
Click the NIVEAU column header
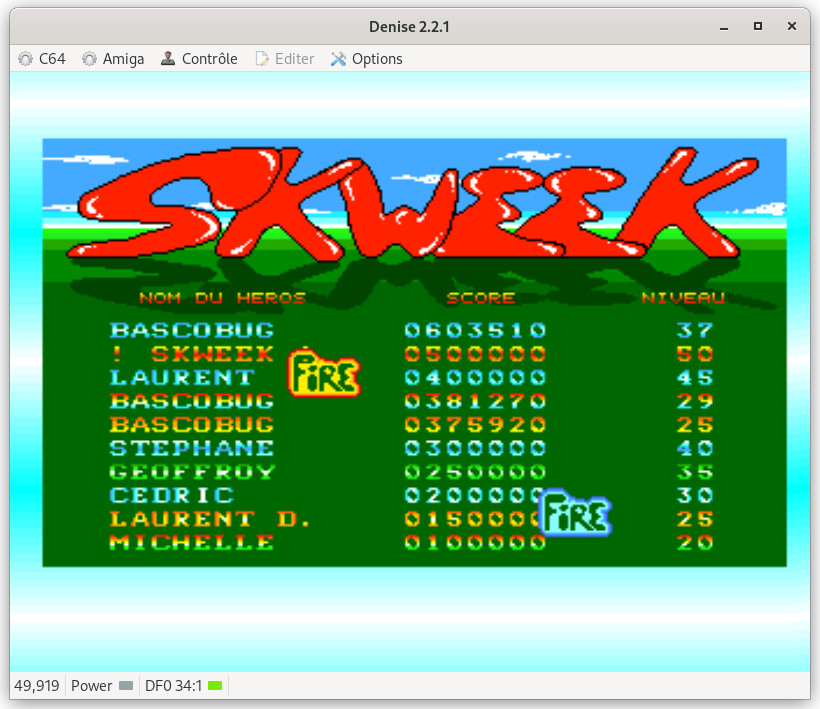tap(684, 298)
